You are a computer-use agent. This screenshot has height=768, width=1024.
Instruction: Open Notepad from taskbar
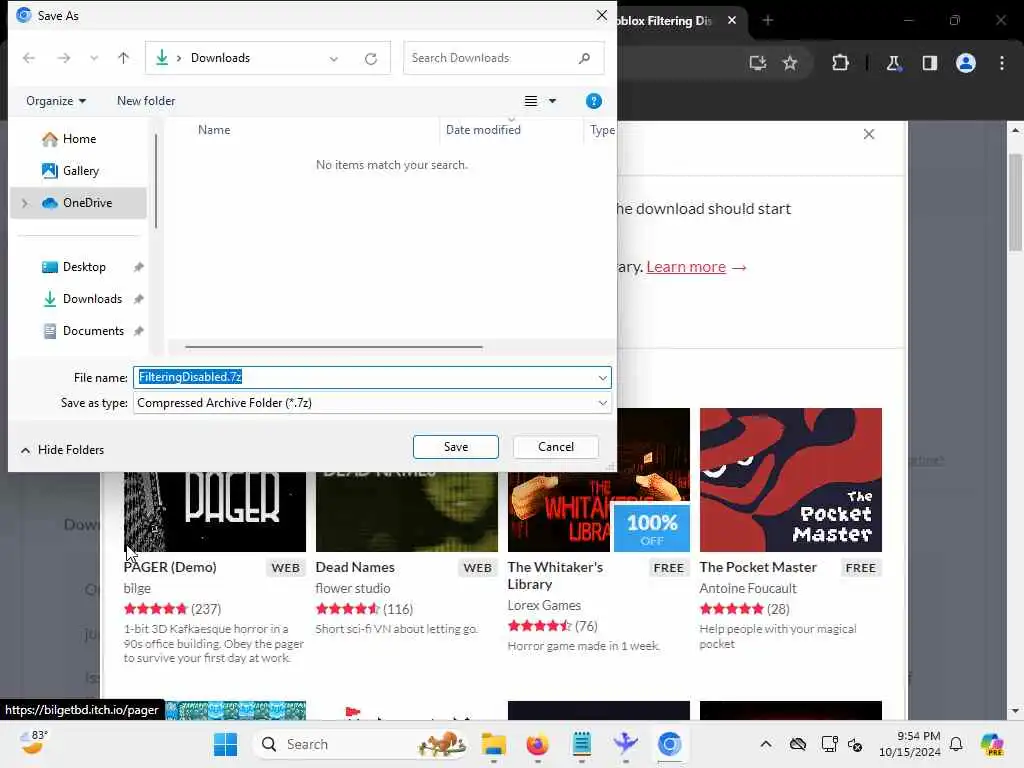coord(581,744)
